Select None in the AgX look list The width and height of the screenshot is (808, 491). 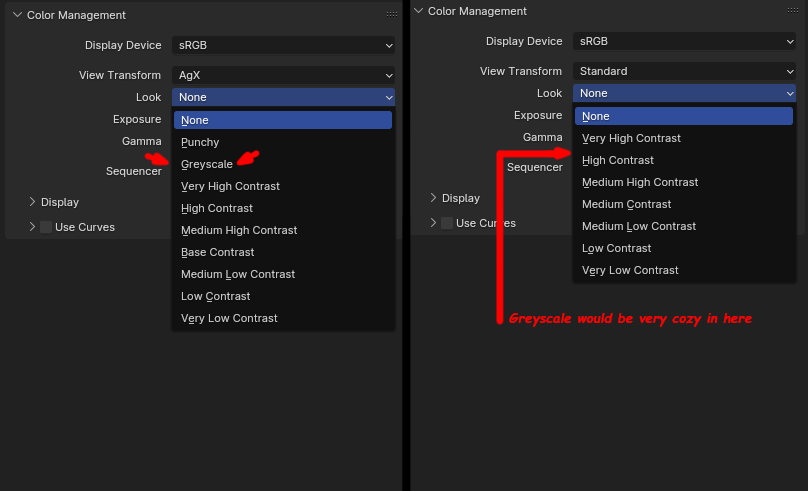(283, 120)
